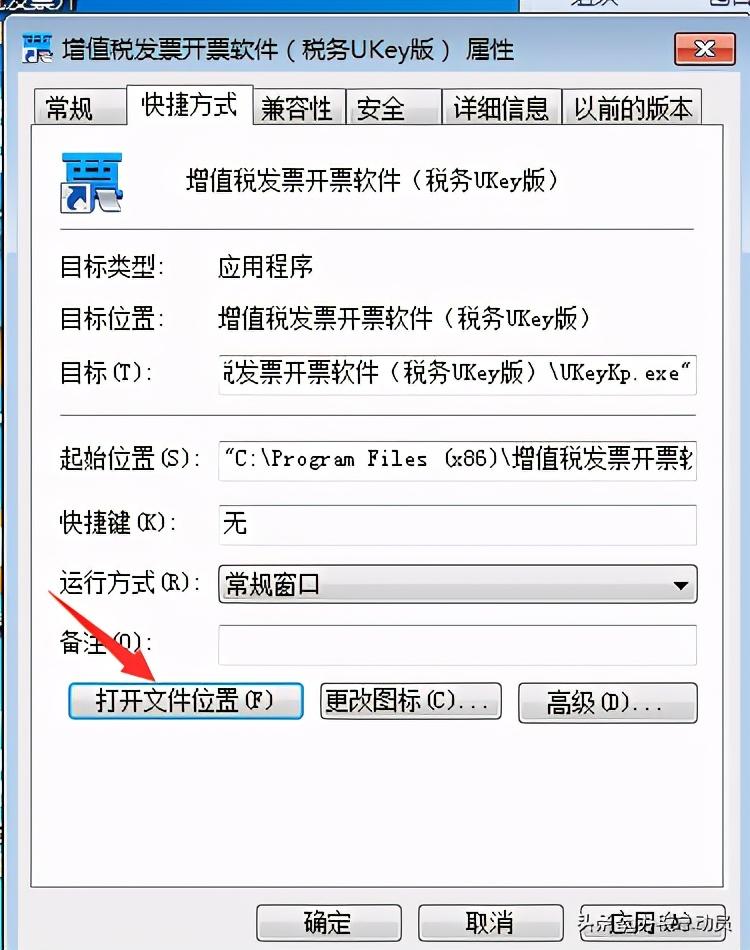Click the 起始位置(S) input field
750x950 pixels.
[x=457, y=460]
